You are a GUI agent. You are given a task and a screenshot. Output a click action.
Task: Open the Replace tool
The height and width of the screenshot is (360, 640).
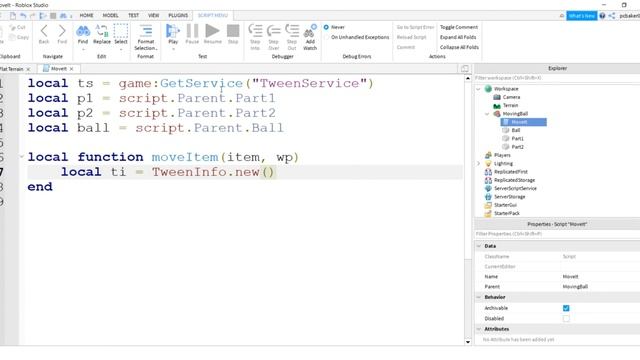tap(102, 34)
